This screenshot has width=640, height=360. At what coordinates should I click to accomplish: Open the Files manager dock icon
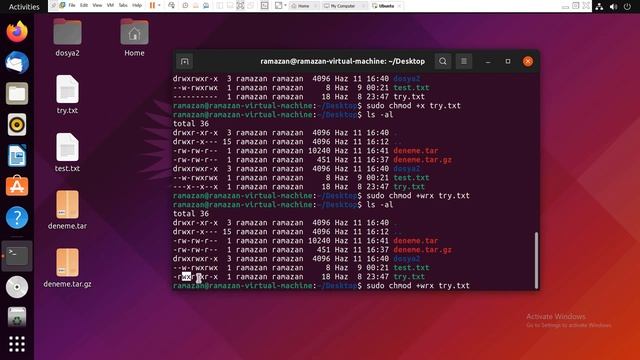17,94
